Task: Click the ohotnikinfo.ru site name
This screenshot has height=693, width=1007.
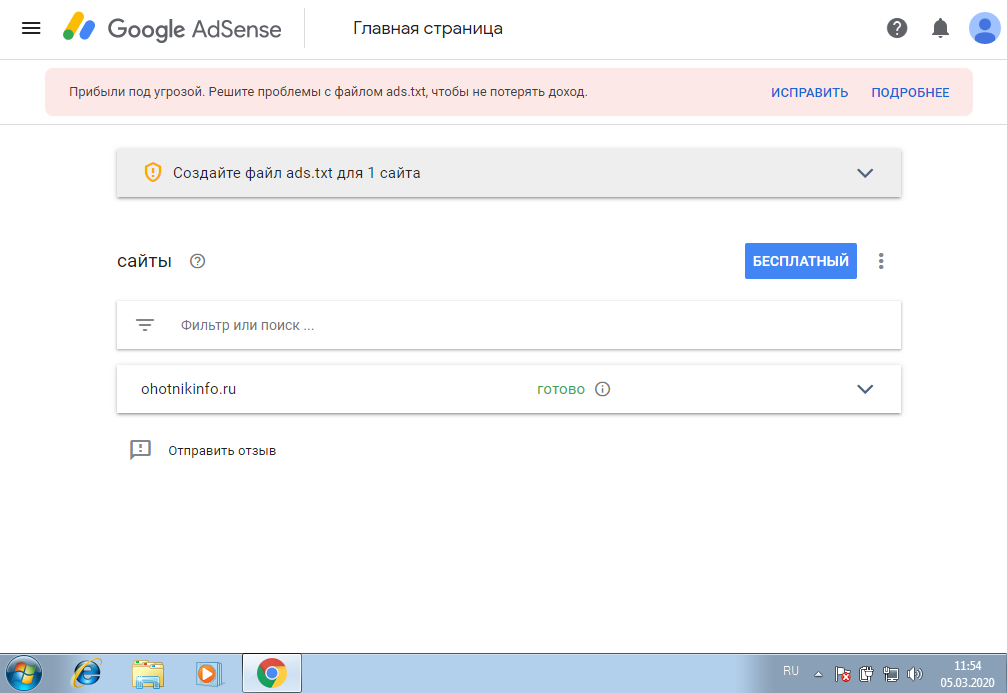Action: 188,389
